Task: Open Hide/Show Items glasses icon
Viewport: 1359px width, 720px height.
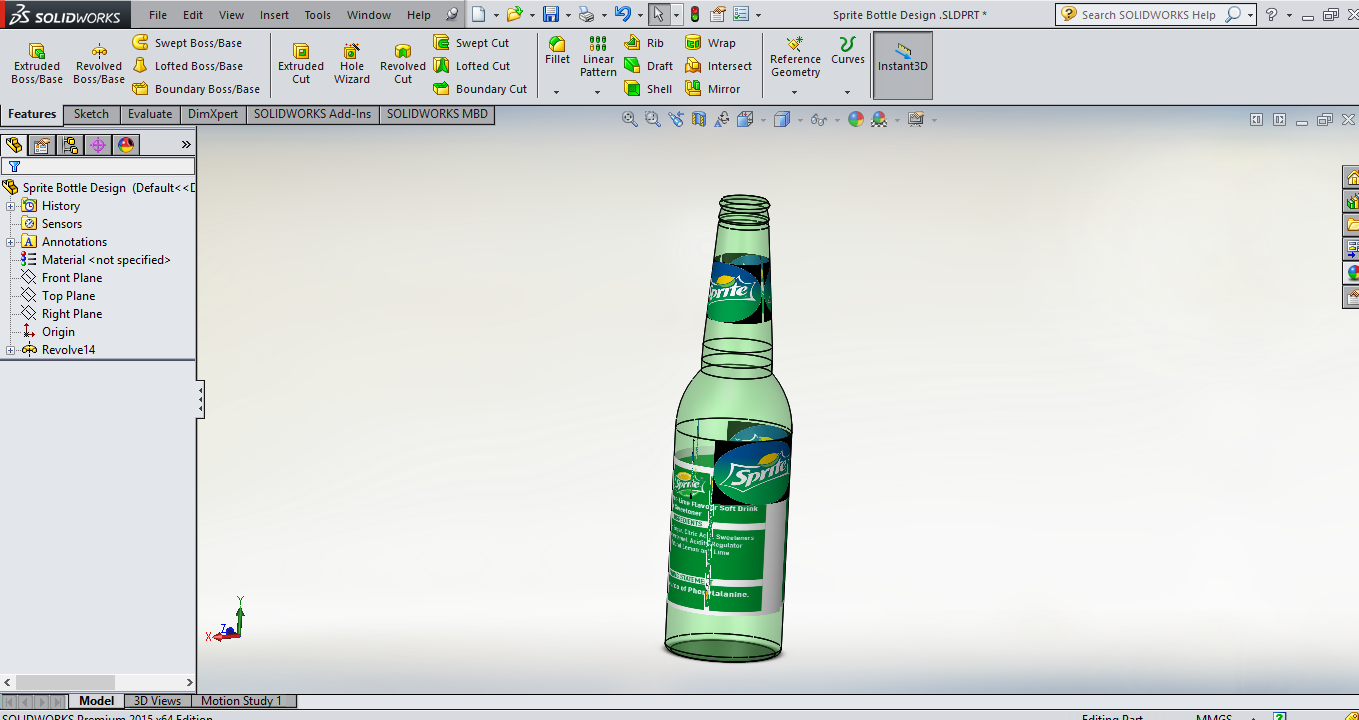Action: tap(818, 119)
